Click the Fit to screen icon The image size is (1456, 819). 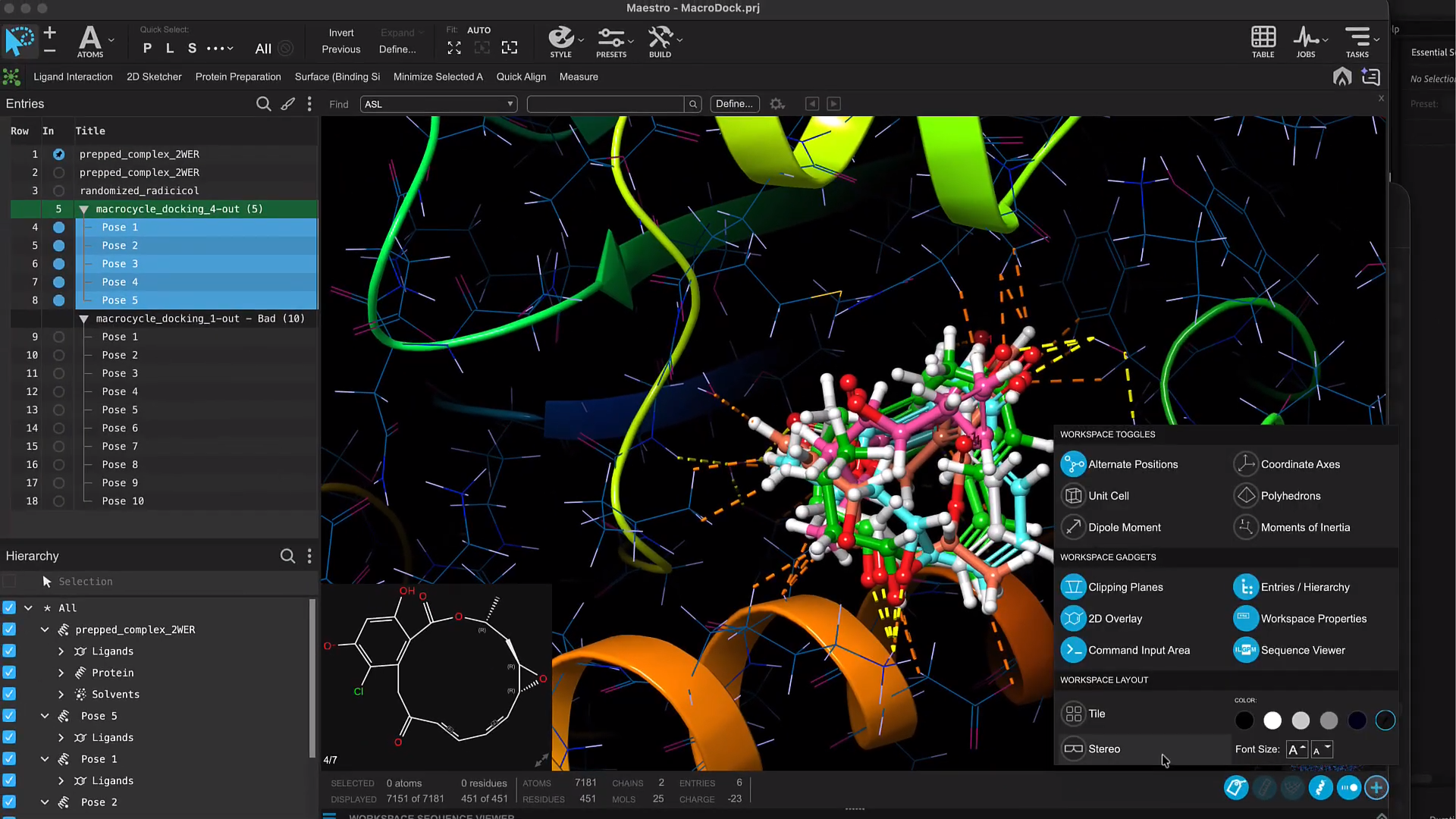(x=454, y=48)
